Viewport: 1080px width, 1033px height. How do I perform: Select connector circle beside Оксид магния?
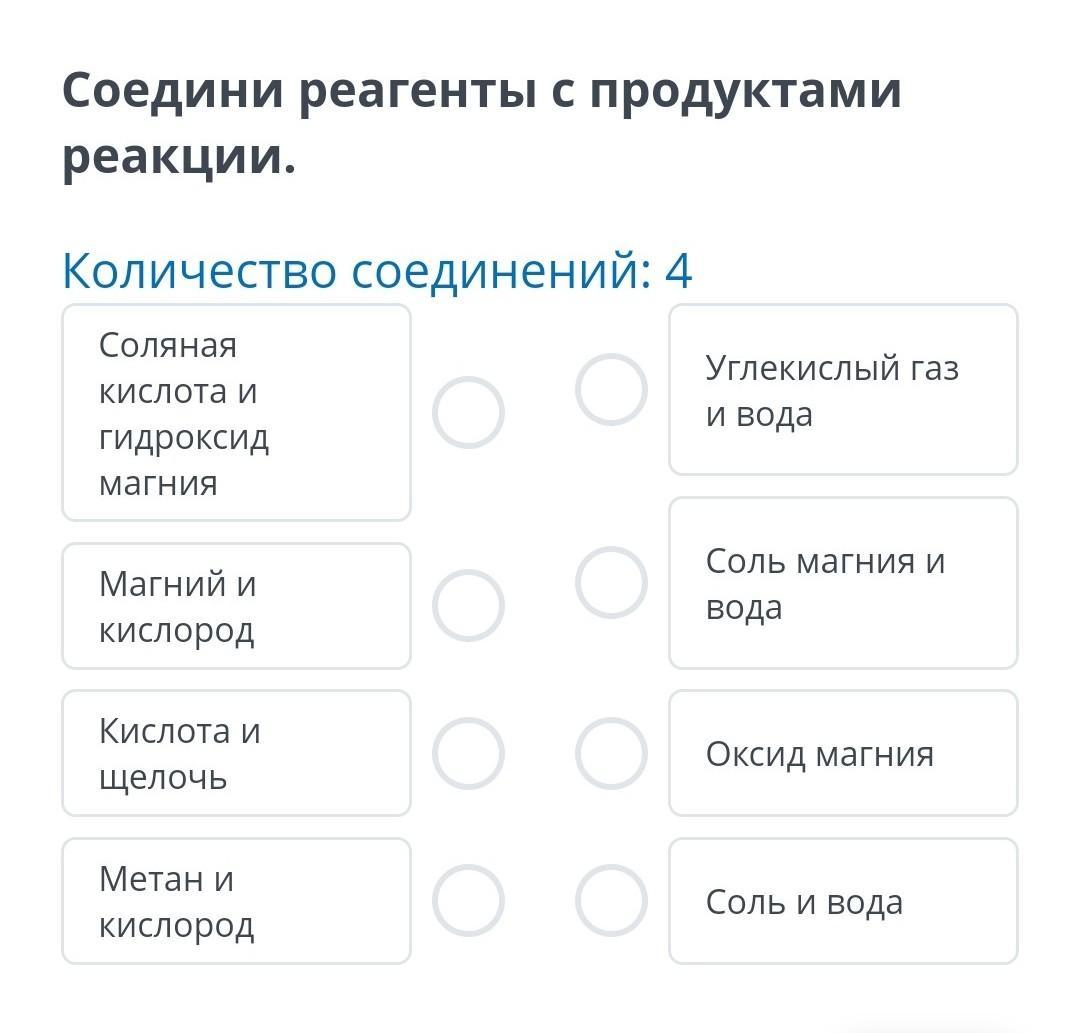(x=611, y=753)
